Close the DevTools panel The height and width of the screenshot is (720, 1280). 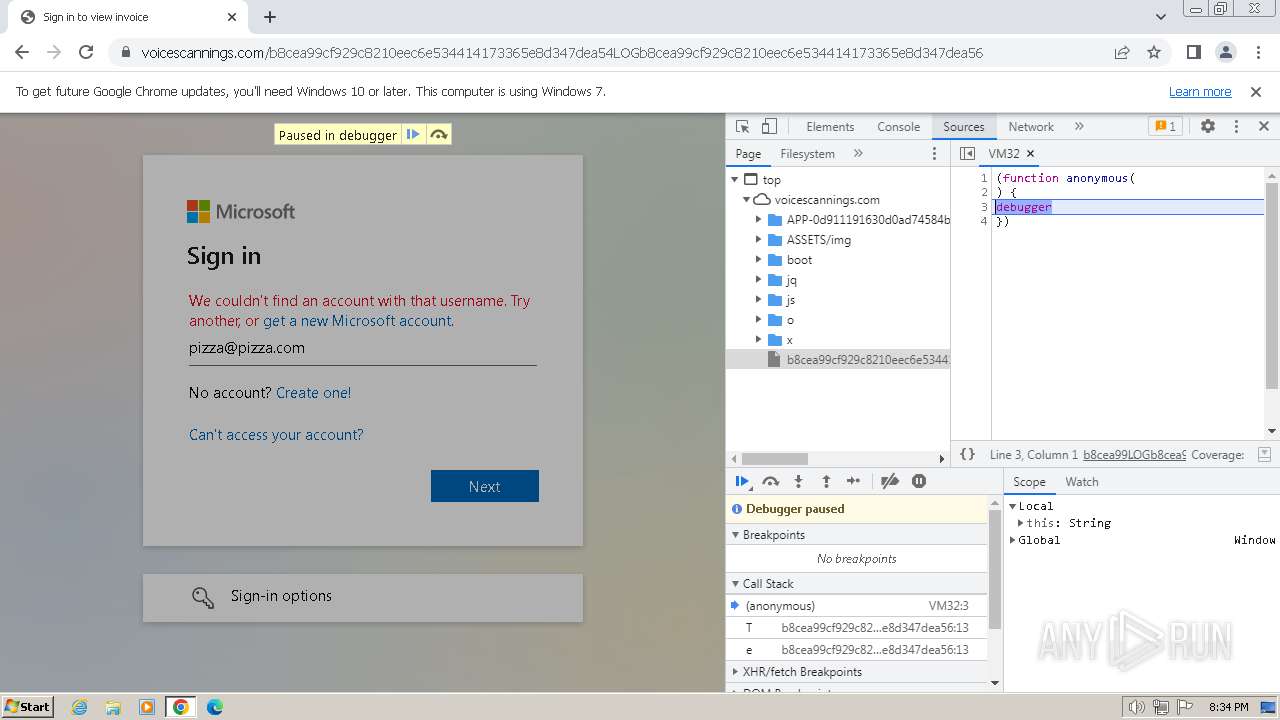pos(1264,127)
